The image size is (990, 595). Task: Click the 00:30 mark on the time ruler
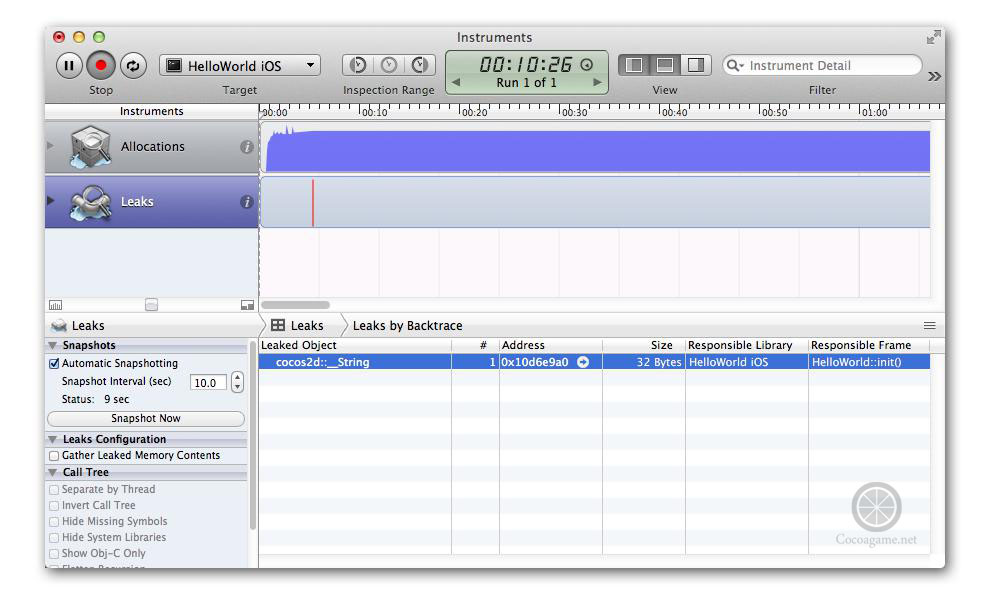(x=574, y=112)
